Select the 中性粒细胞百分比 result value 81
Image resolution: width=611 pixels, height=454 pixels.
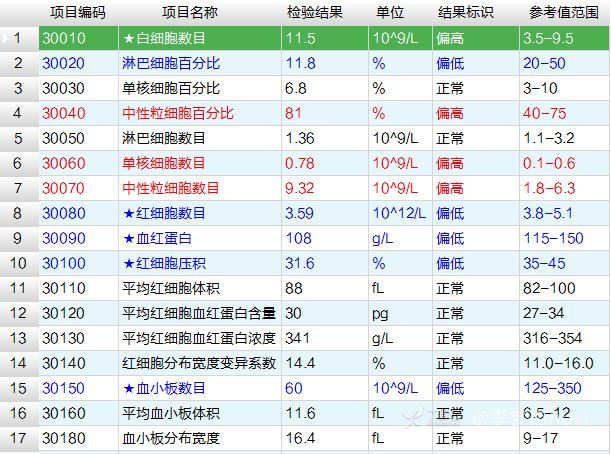(x=294, y=113)
